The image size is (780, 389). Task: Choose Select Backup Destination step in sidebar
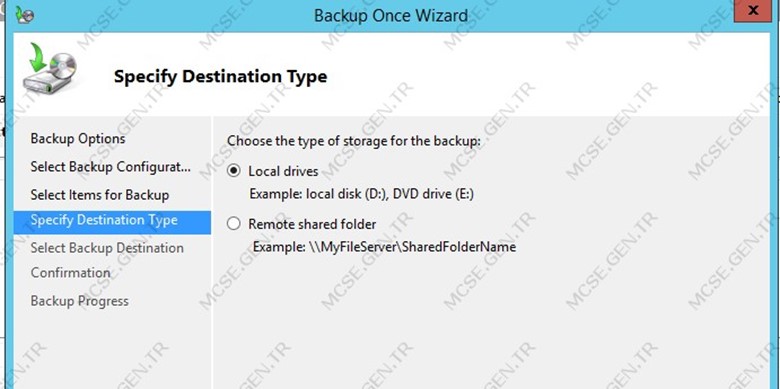tap(107, 248)
